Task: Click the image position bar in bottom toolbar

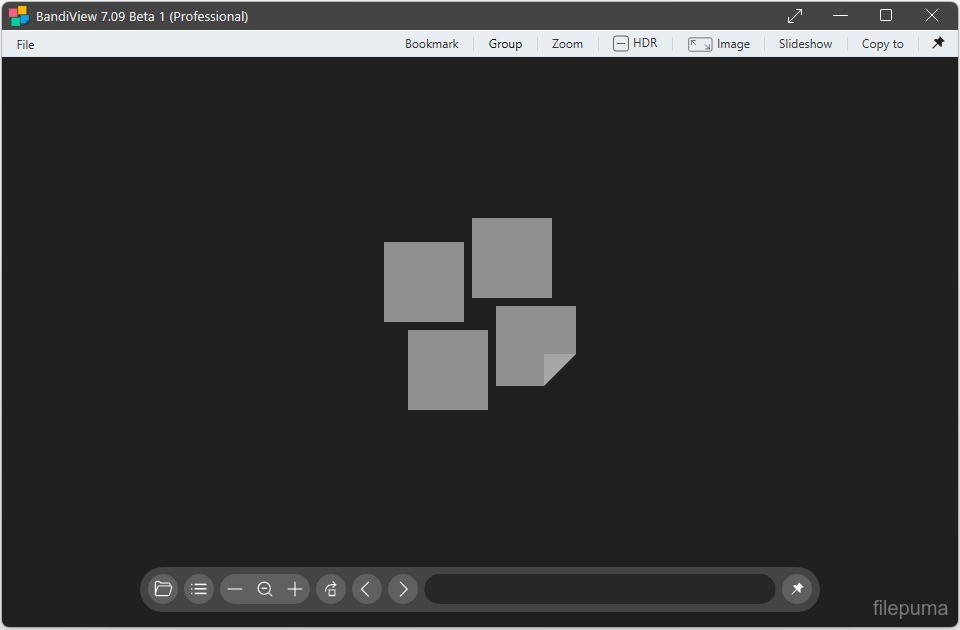Action: (600, 589)
